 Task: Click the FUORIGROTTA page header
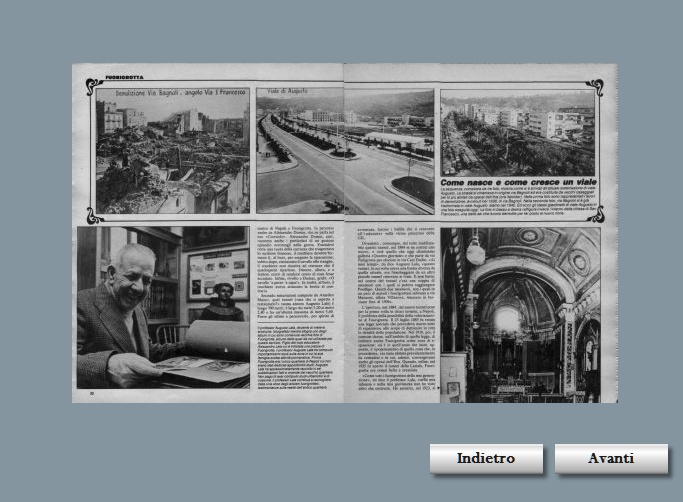pos(124,77)
